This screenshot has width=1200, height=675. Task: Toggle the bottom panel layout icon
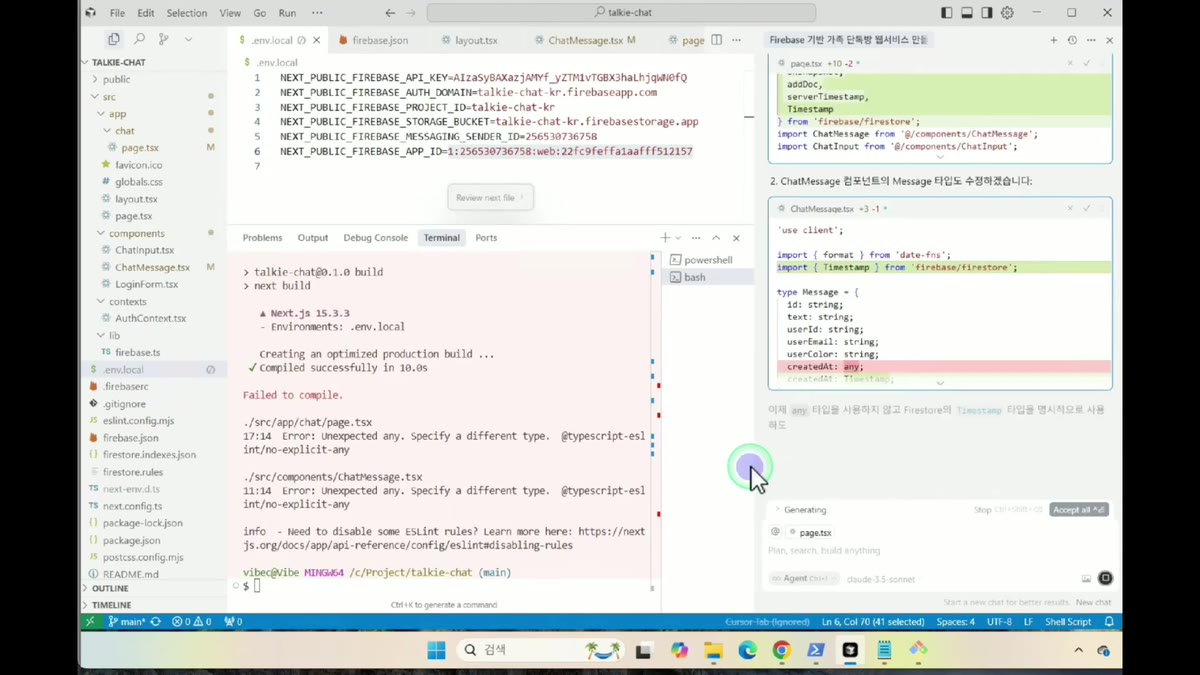(x=967, y=13)
